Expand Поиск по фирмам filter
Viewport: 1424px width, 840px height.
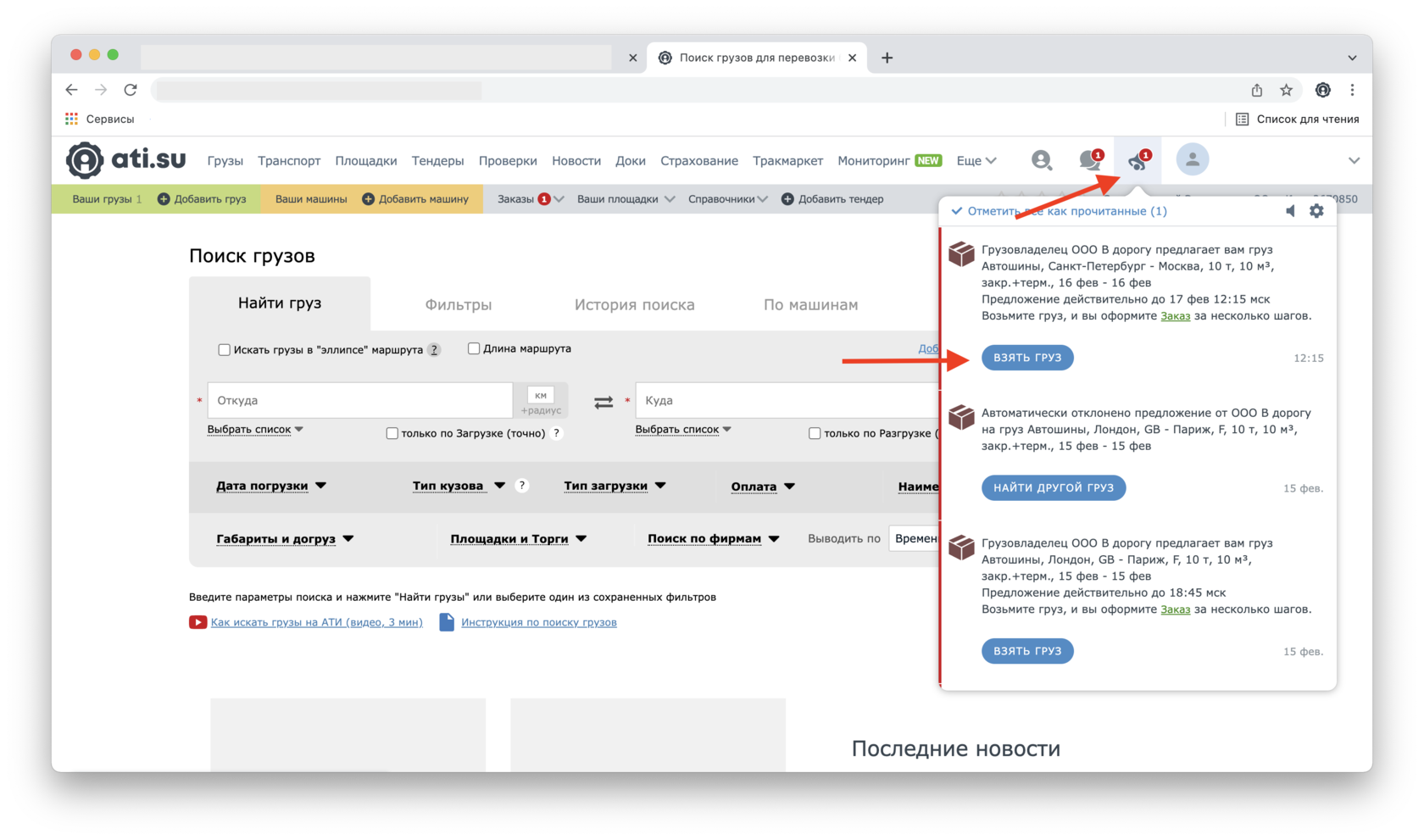(713, 539)
